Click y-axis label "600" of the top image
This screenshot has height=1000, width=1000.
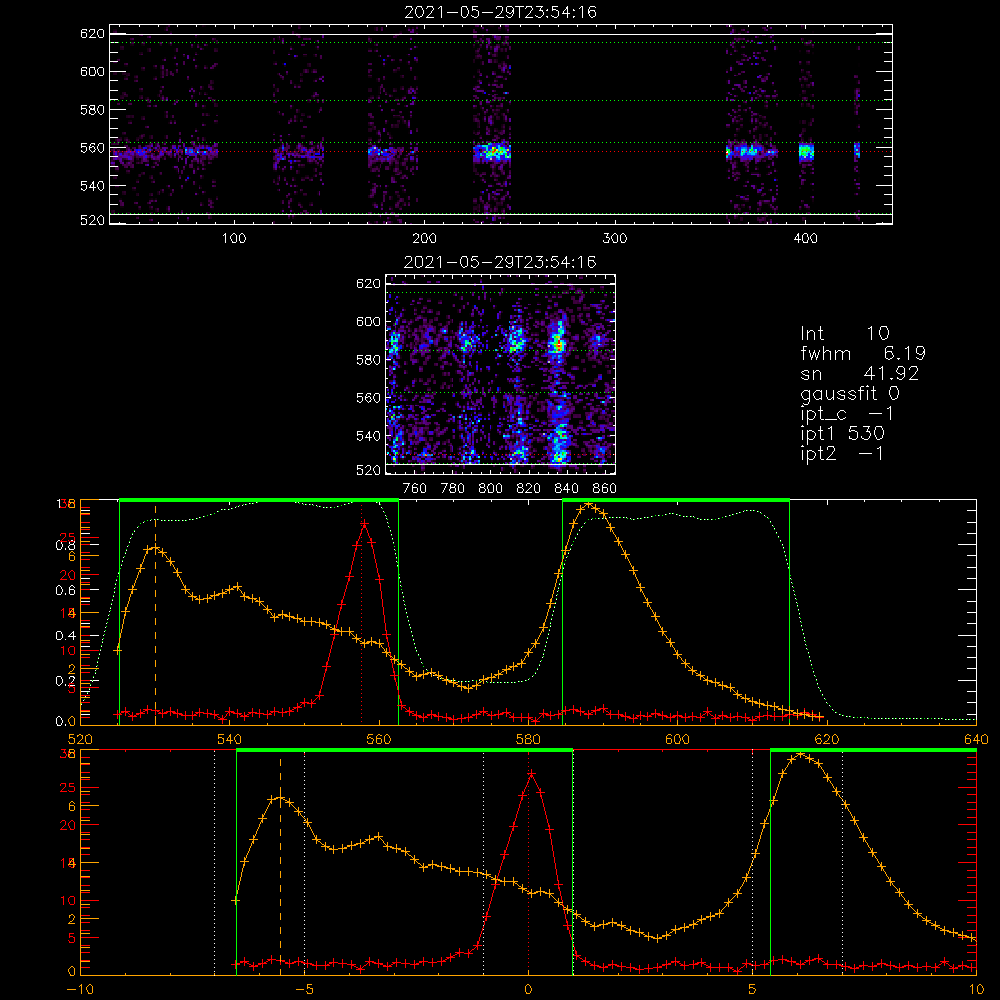click(x=92, y=71)
